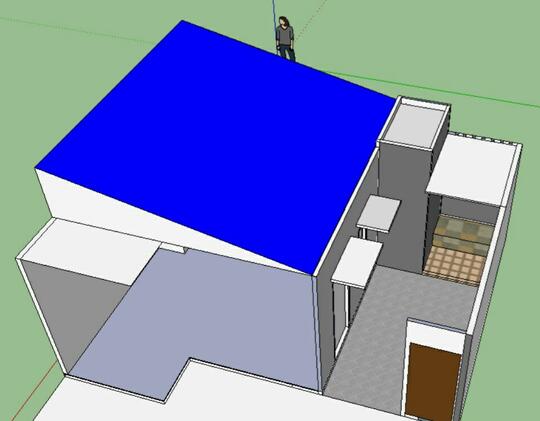
Task: Select the lower white canopy over doorway
Action: (x=357, y=263)
